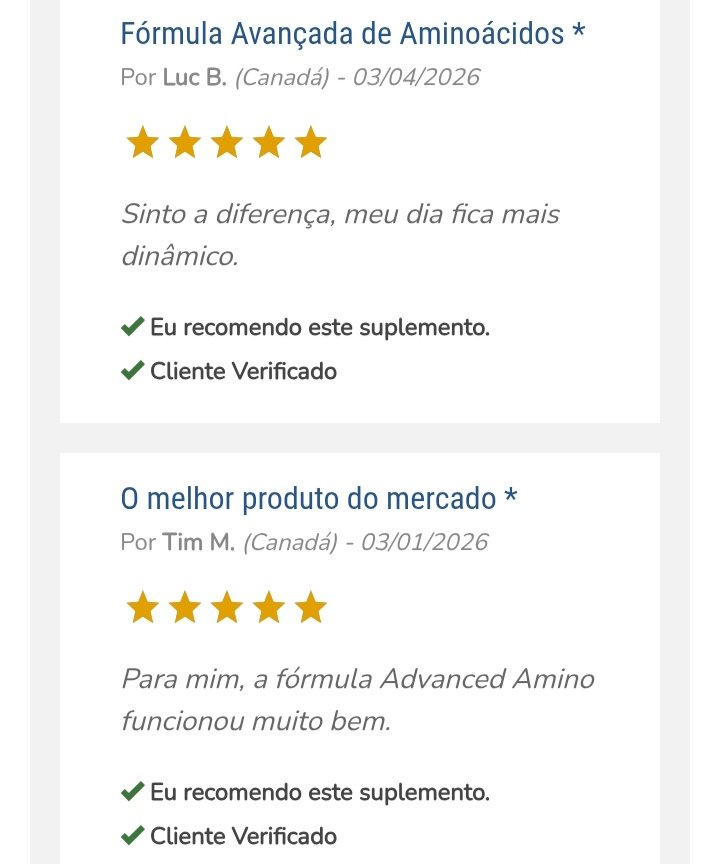The height and width of the screenshot is (864, 720).
Task: Click first star in Luc B. review
Action: click(142, 143)
